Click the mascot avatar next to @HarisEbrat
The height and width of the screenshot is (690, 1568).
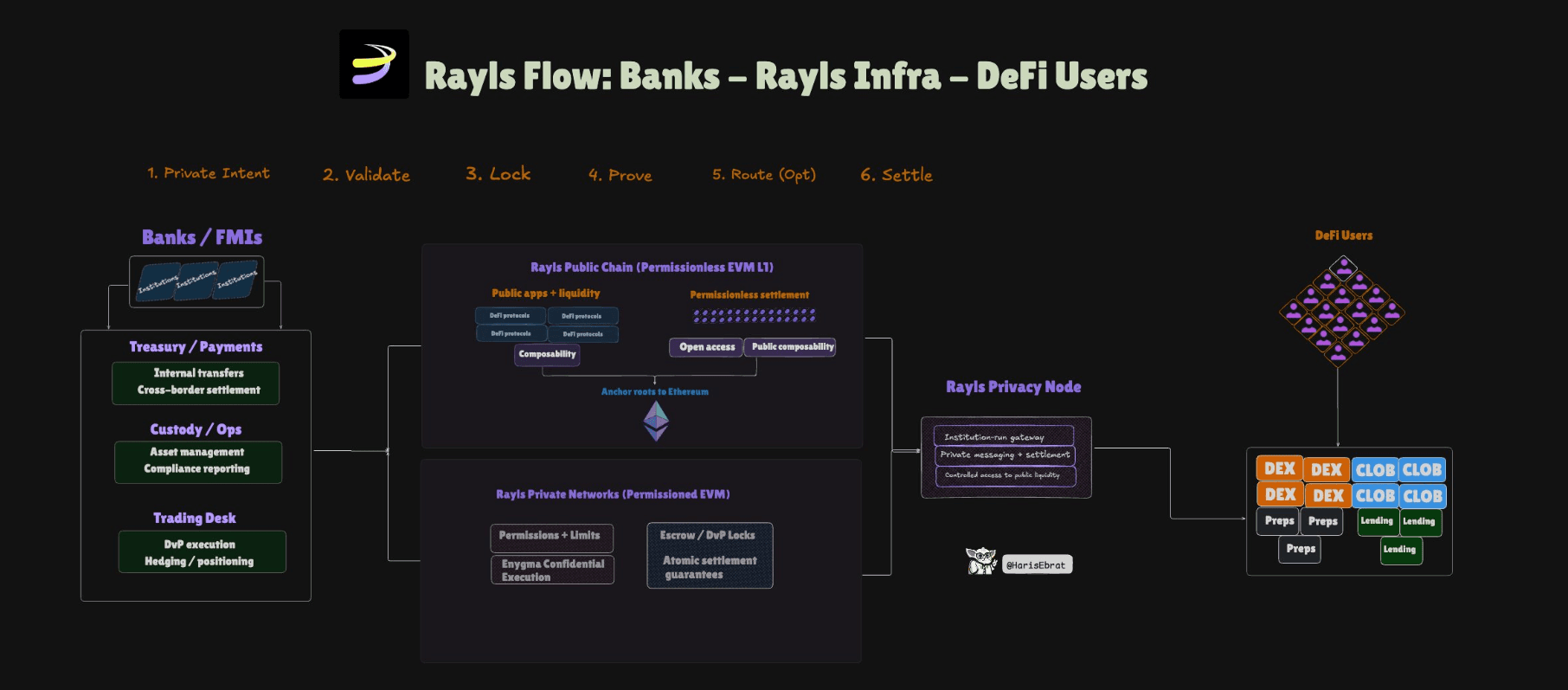pyautogui.click(x=981, y=561)
